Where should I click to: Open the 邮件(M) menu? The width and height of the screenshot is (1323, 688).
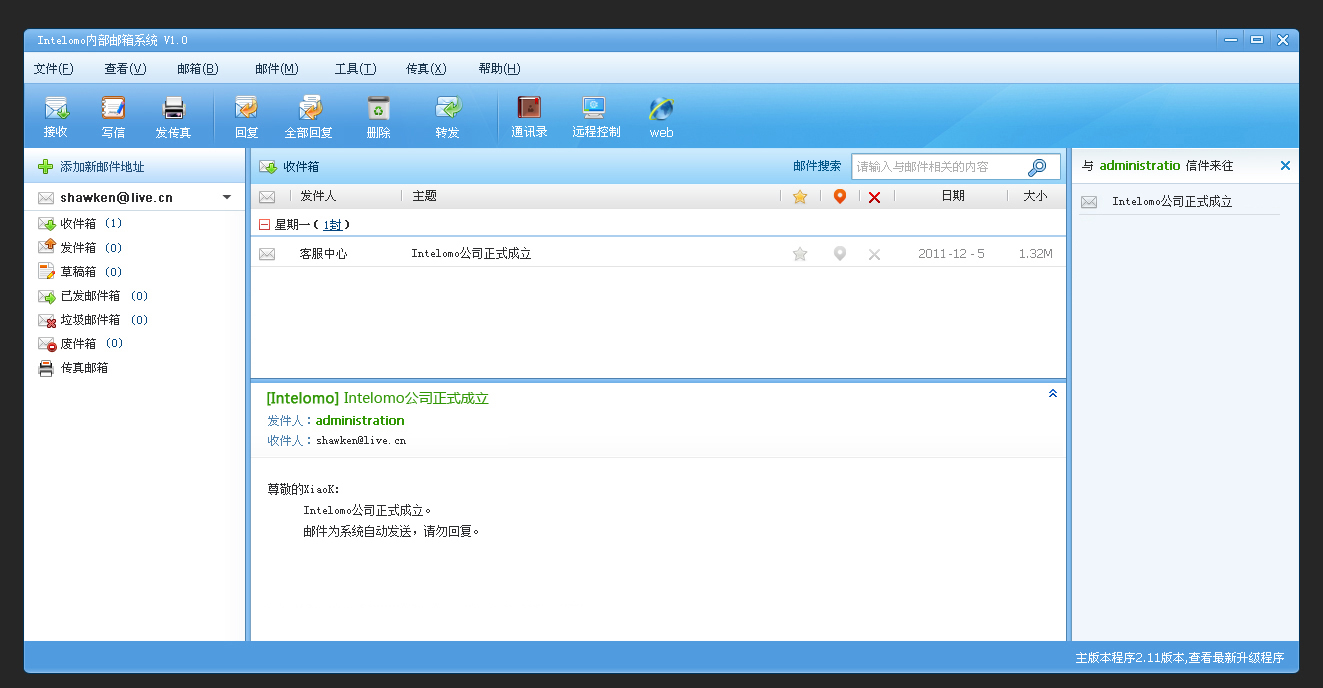[277, 69]
